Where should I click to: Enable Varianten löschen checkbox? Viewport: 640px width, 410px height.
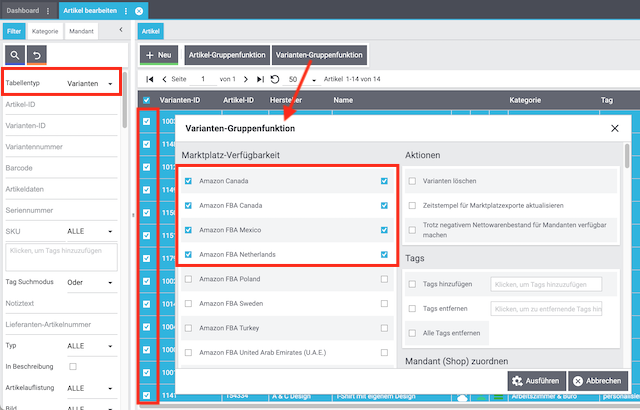(x=412, y=181)
